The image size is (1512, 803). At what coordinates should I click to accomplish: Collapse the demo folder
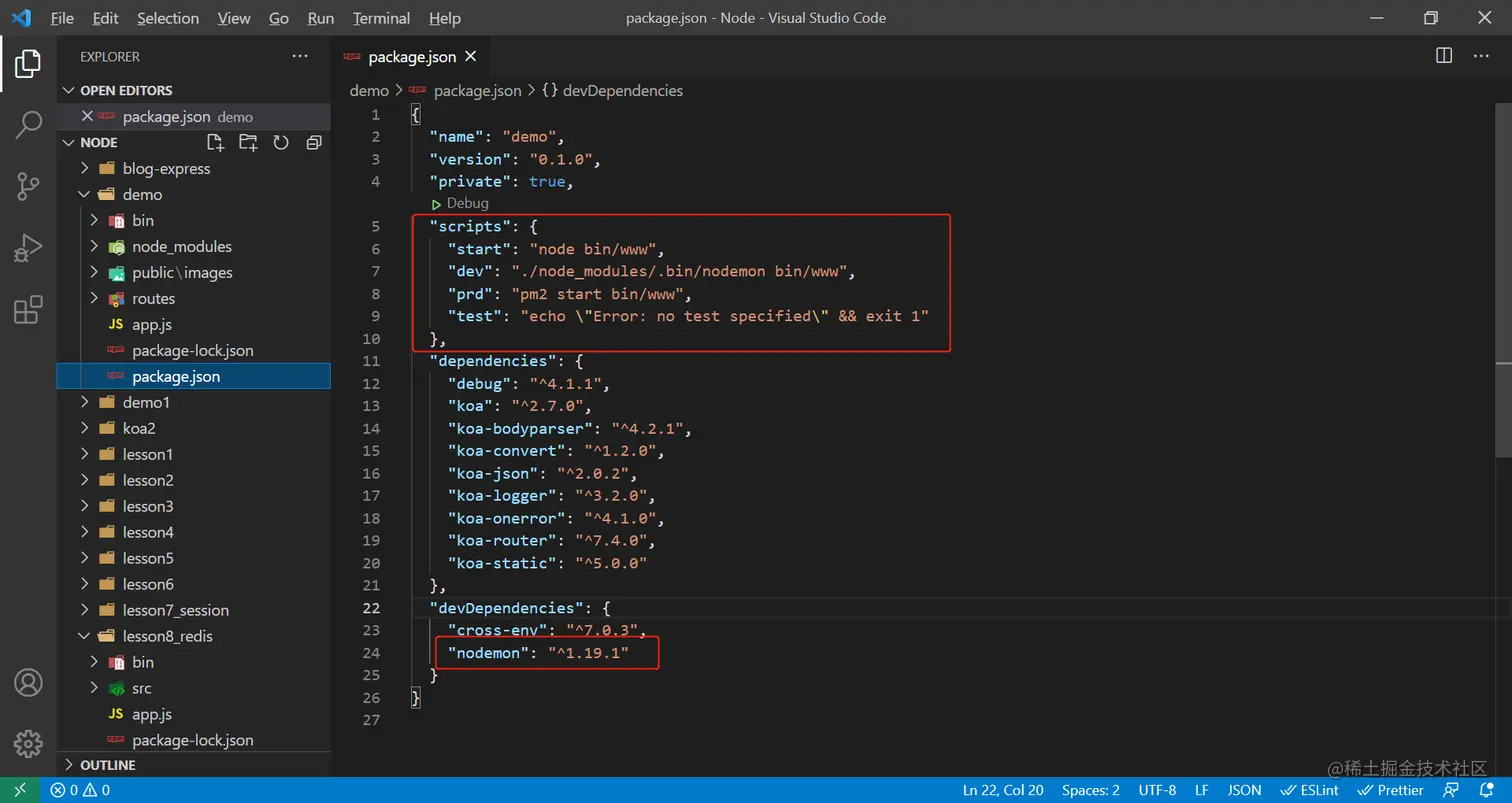pos(194,194)
